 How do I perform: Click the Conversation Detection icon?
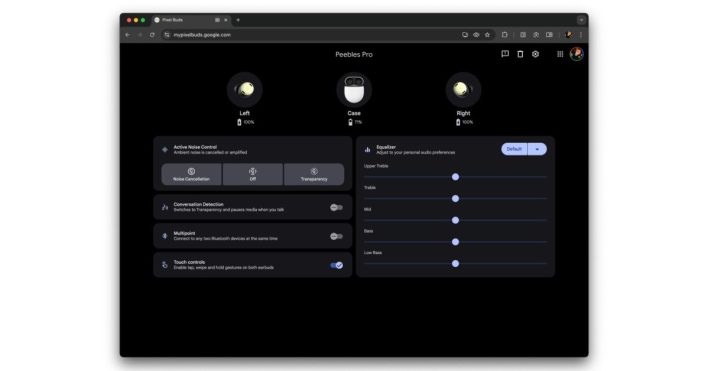point(165,207)
